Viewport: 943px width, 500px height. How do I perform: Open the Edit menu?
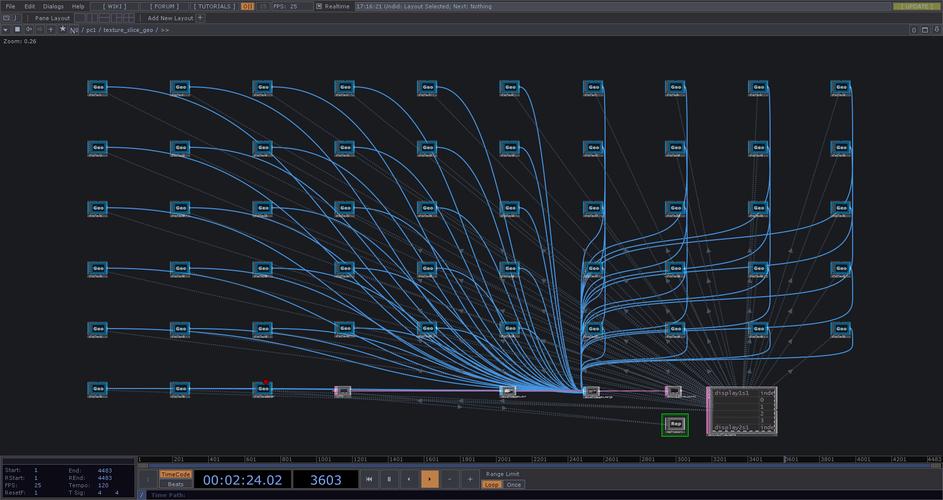(30, 6)
